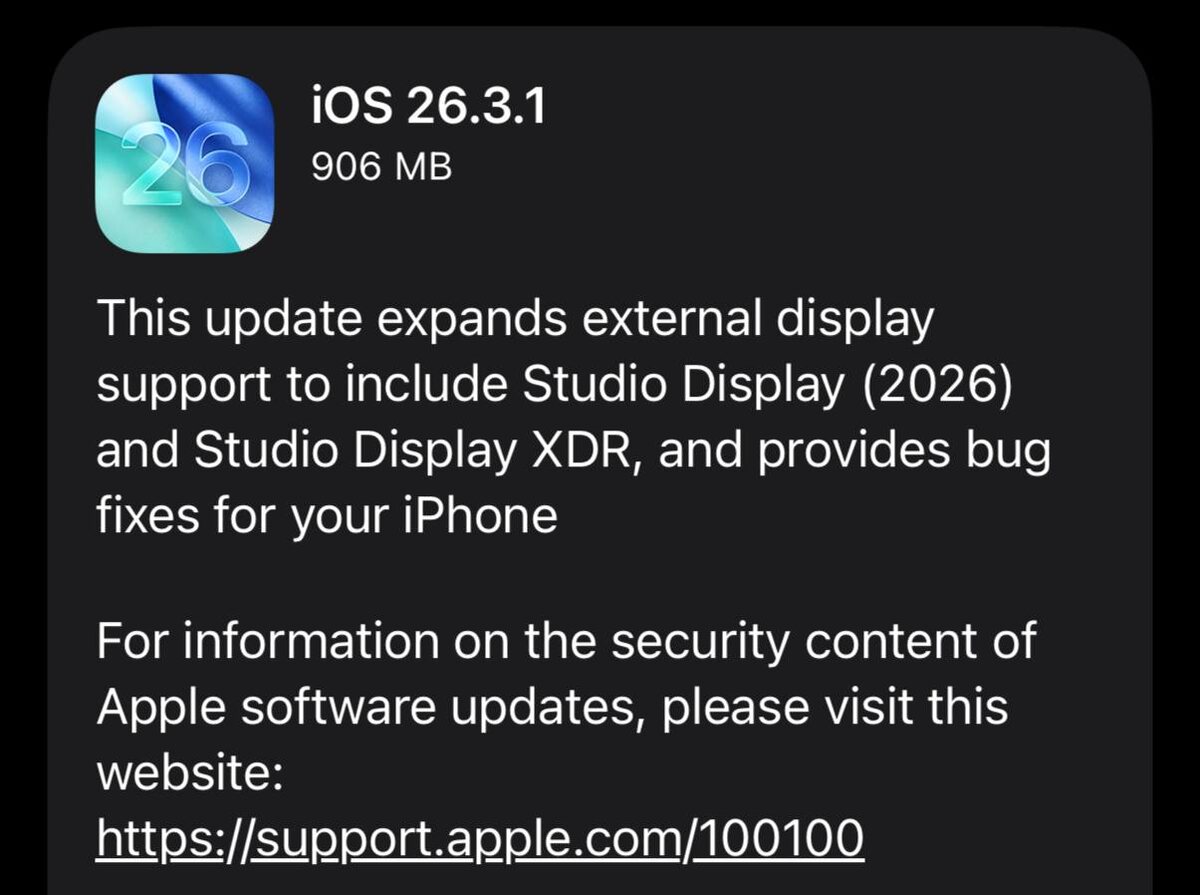Image resolution: width=1200 pixels, height=895 pixels.
Task: Click the line starting "For information on the security"
Action: 566,642
